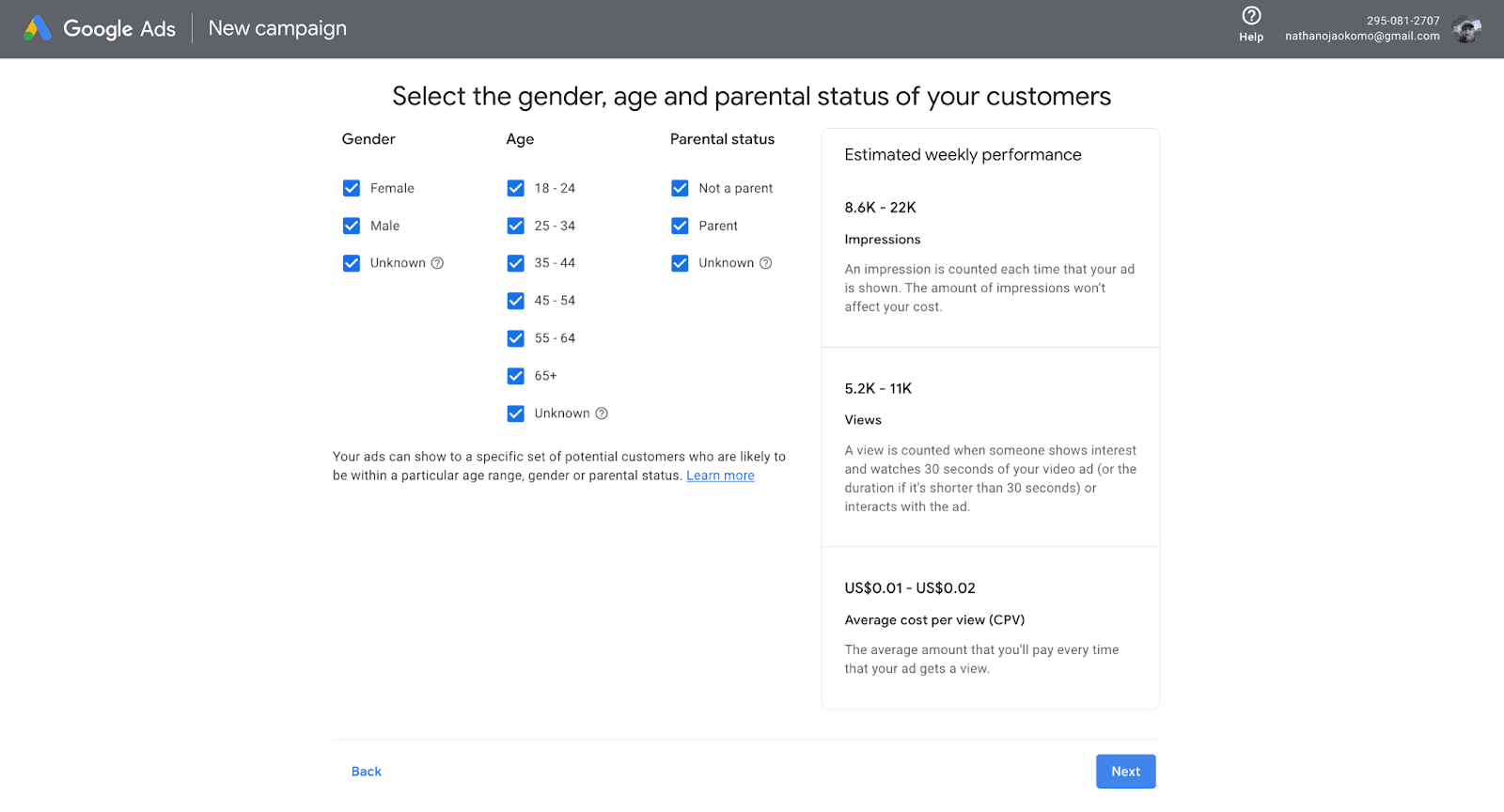The width and height of the screenshot is (1504, 812).
Task: Click the Parental status column heading
Action: pos(722,139)
